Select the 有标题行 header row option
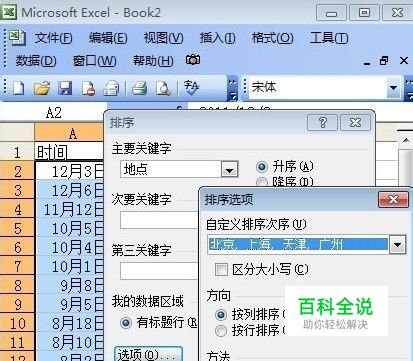Image resolution: width=413 pixels, height=361 pixels. pos(126,323)
